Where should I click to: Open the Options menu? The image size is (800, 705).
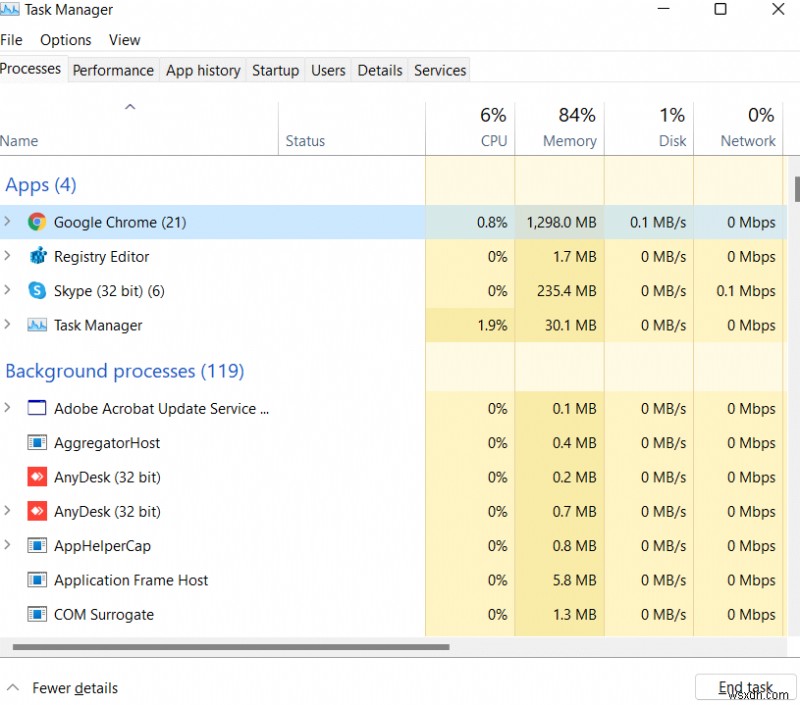click(66, 40)
